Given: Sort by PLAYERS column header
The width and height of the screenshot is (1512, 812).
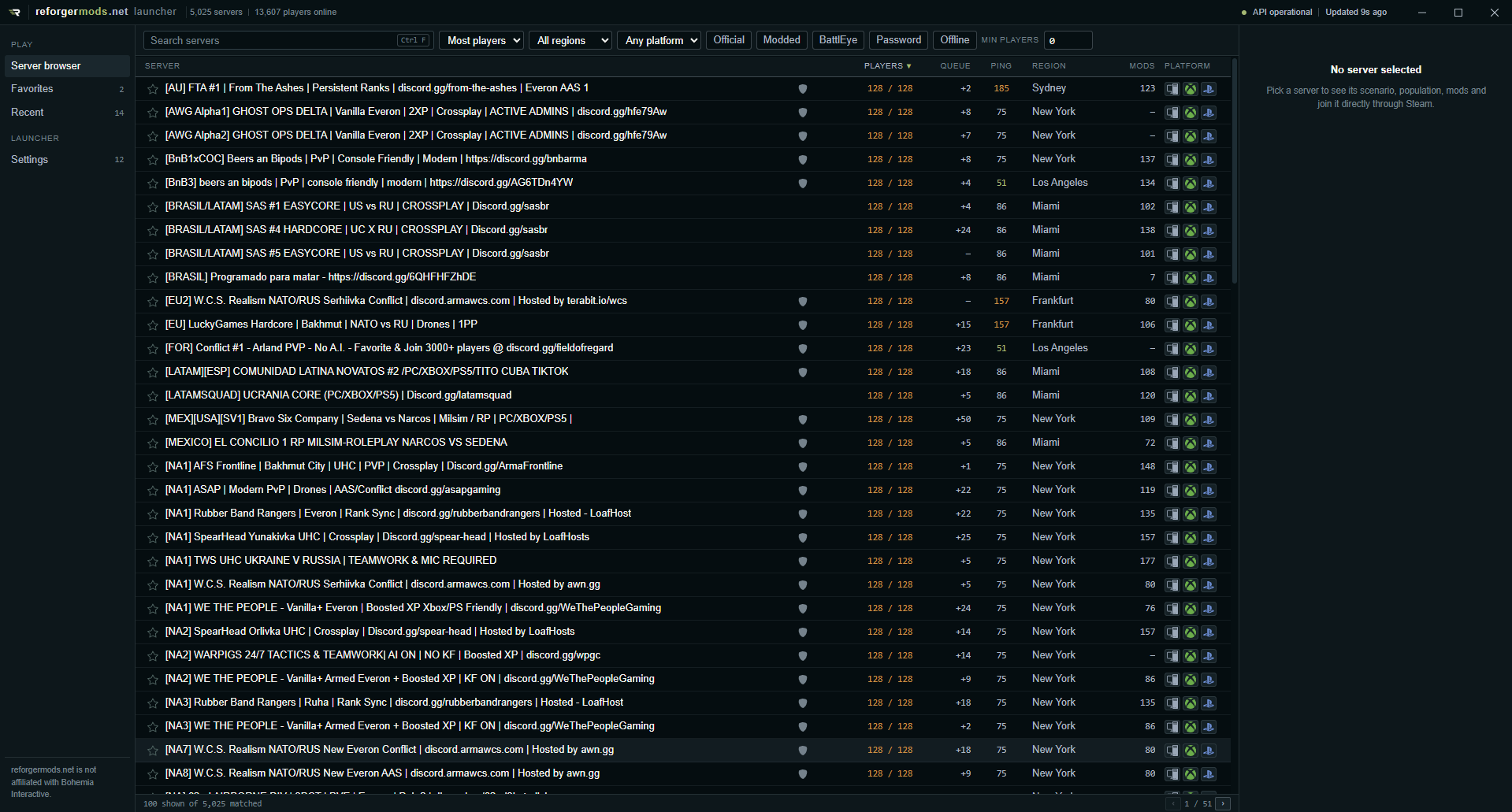Looking at the screenshot, I should pos(887,66).
